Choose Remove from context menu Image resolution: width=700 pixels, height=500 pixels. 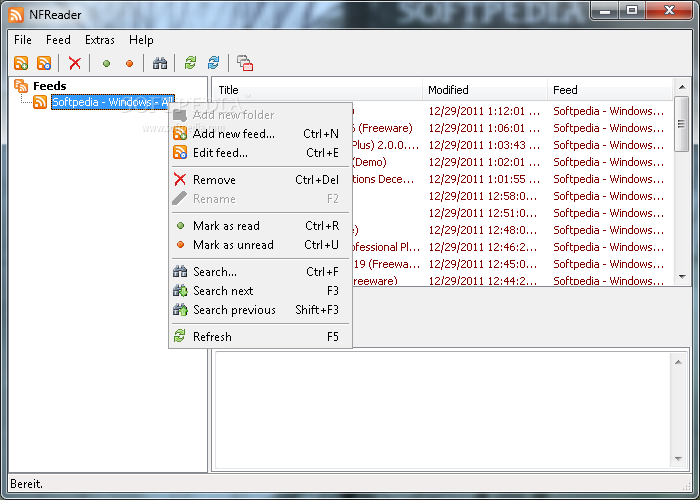point(260,179)
